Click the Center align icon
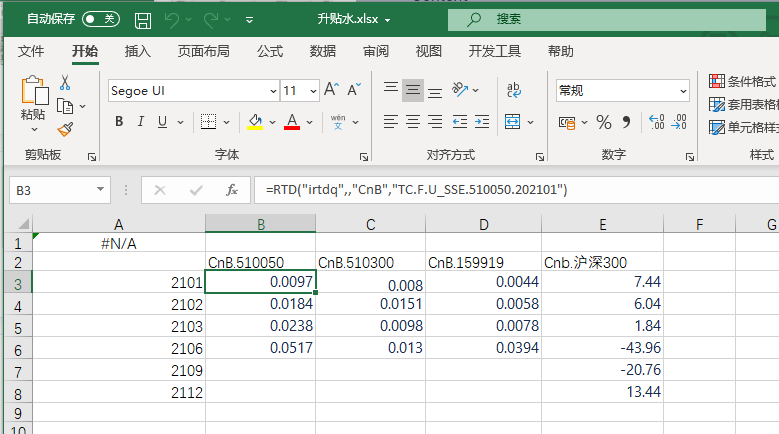Viewport: 779px width, 434px height. [x=413, y=121]
